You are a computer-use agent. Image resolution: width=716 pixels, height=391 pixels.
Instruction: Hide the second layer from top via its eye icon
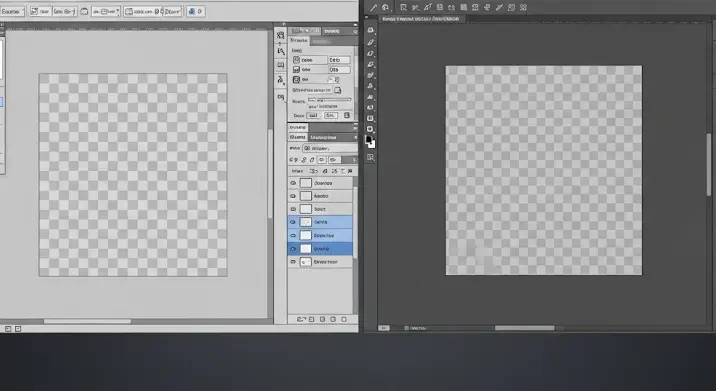click(293, 196)
